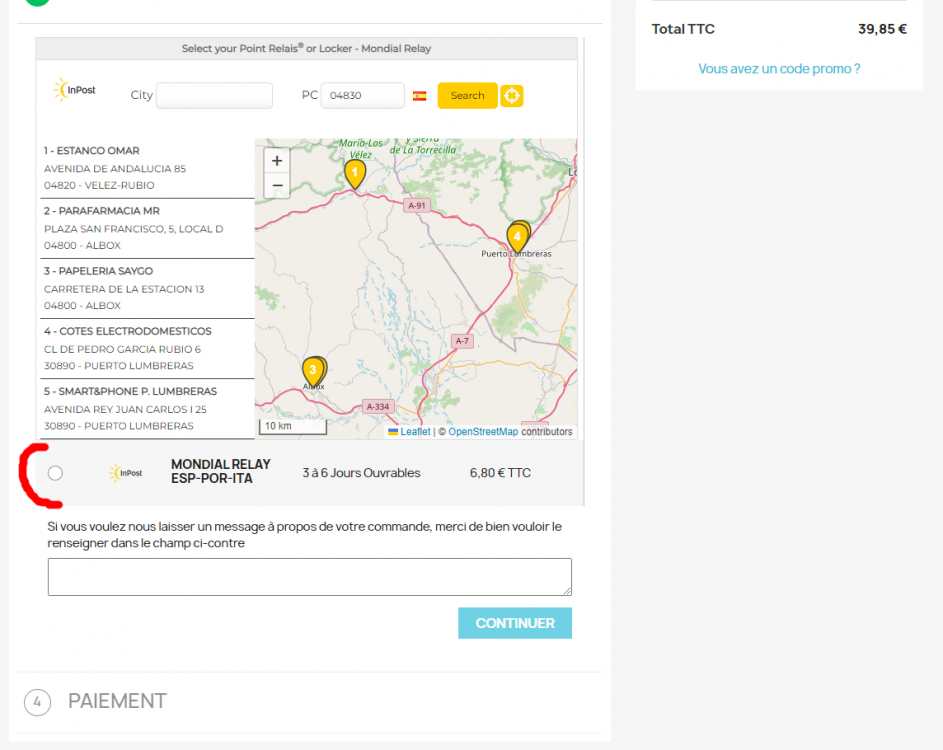This screenshot has height=750, width=943.
Task: Click the CONTINUER button
Action: click(x=515, y=623)
